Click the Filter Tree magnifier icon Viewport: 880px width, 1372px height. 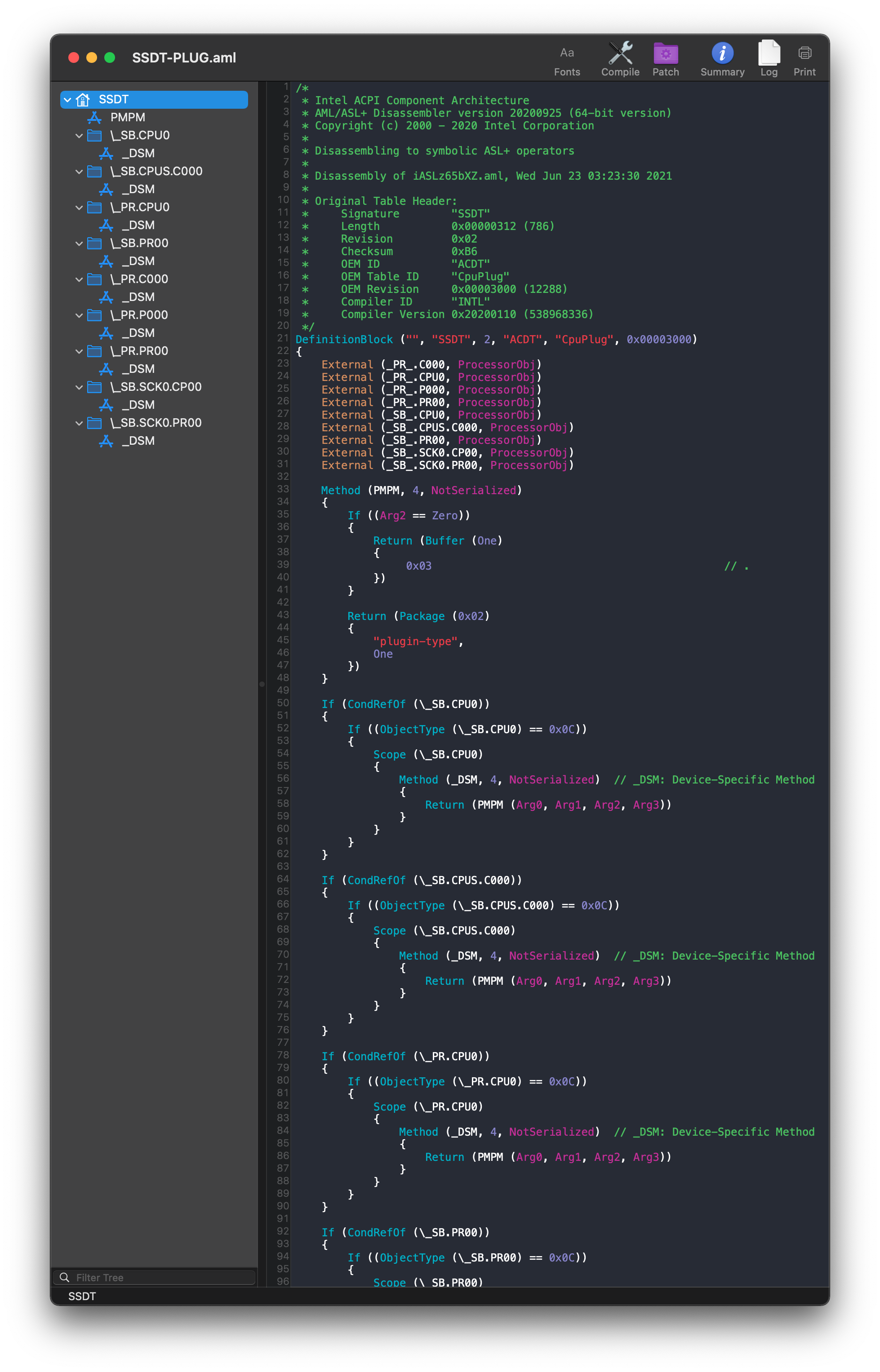point(65,1277)
